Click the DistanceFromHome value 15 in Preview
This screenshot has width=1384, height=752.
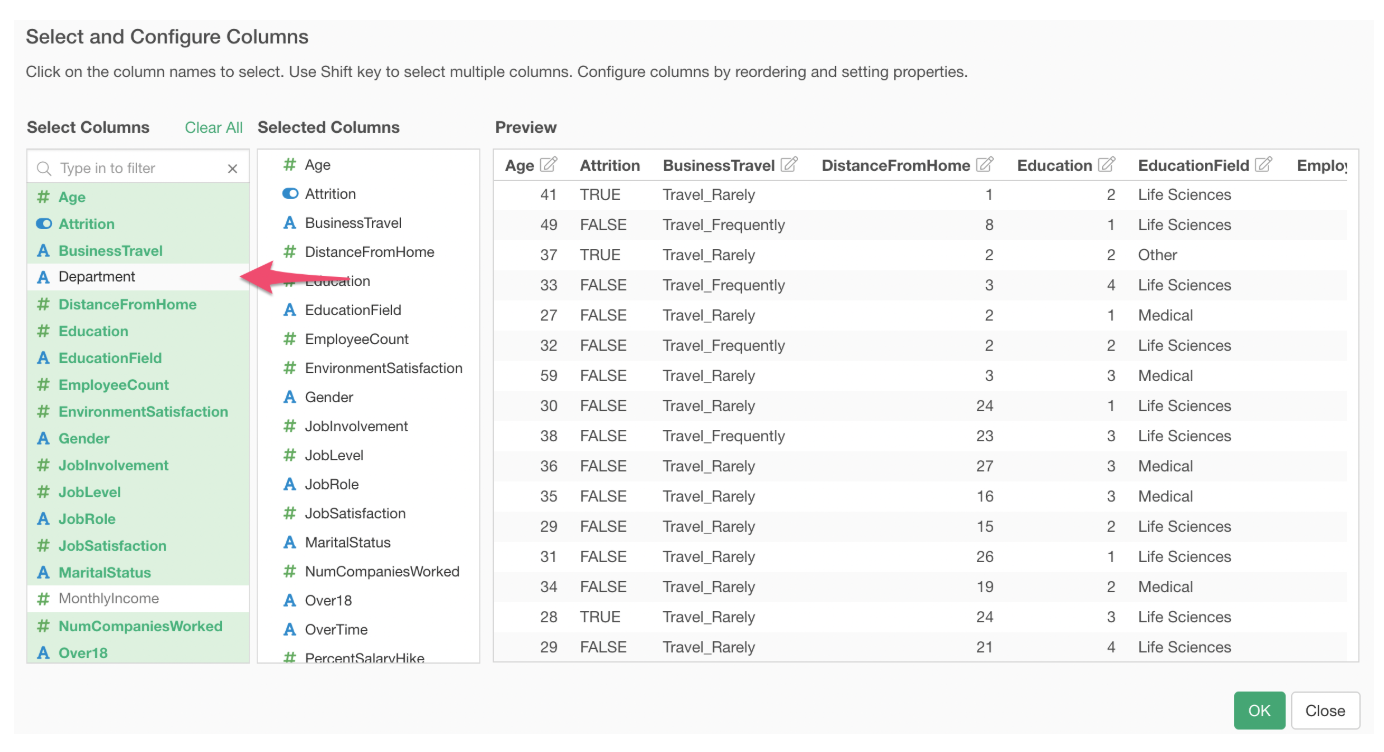point(984,527)
